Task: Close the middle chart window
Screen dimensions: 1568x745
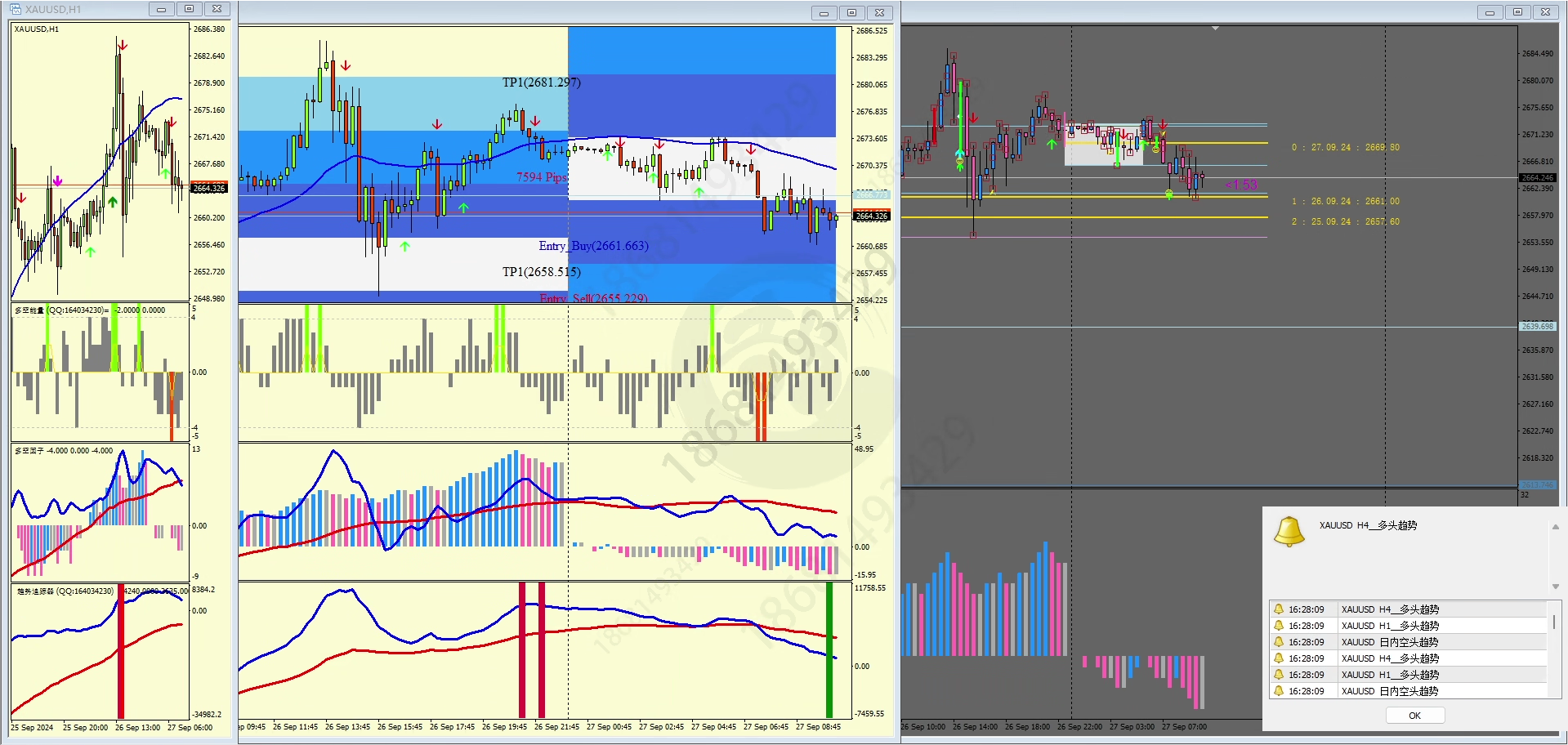Action: point(879,13)
